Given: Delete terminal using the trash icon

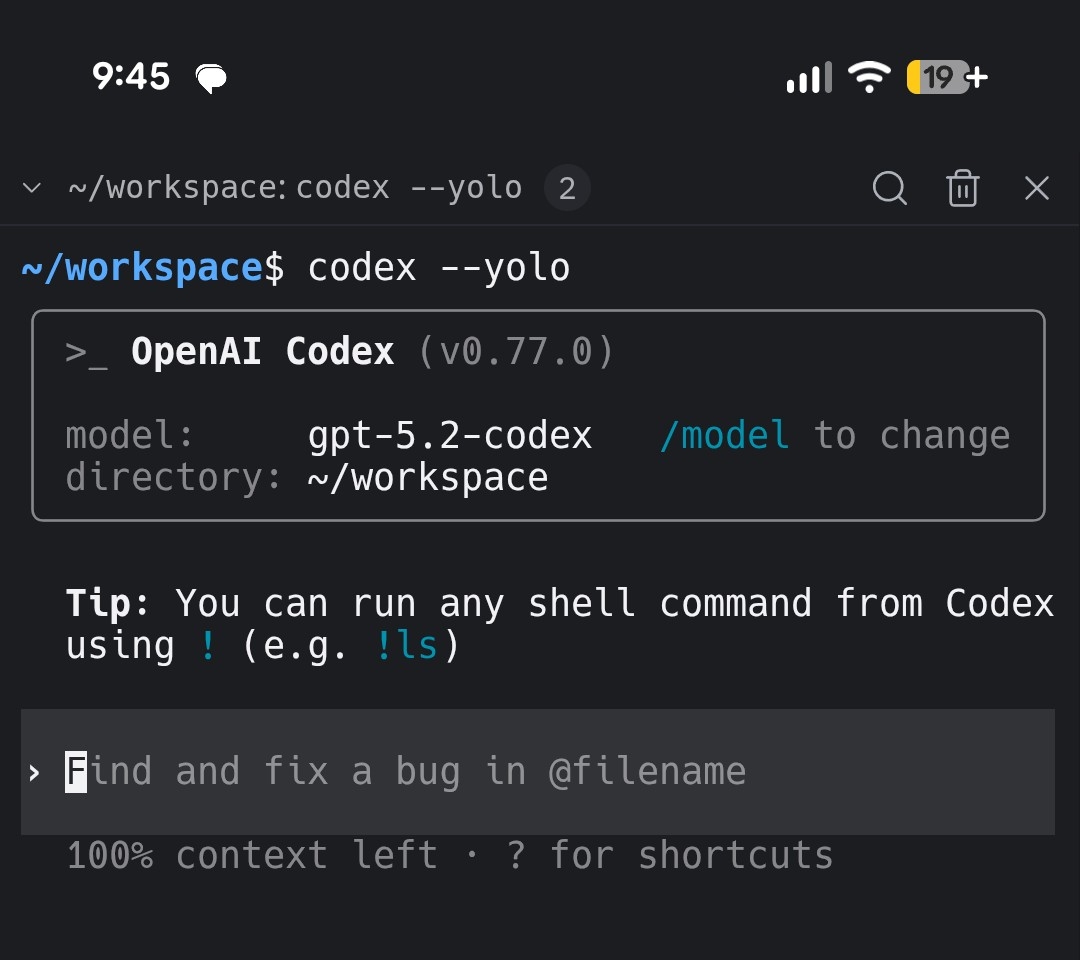Looking at the screenshot, I should 962,188.
